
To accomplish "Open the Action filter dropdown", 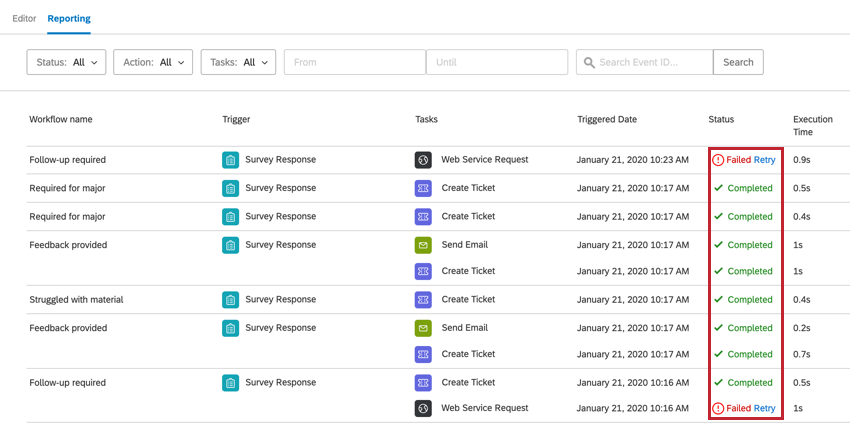I will pos(153,62).
